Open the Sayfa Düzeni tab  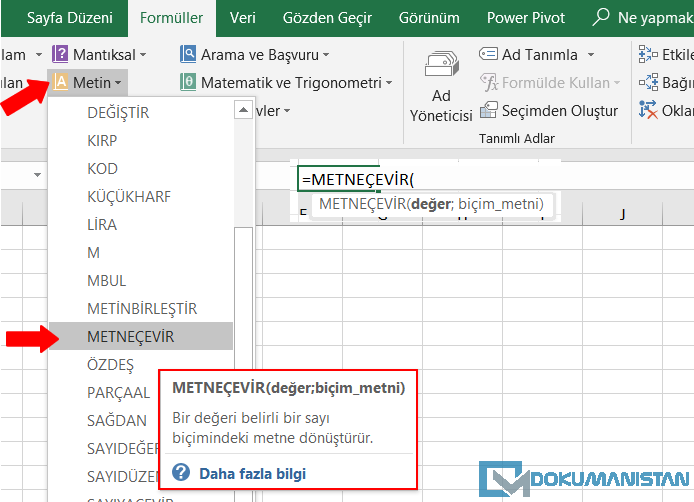tap(69, 18)
